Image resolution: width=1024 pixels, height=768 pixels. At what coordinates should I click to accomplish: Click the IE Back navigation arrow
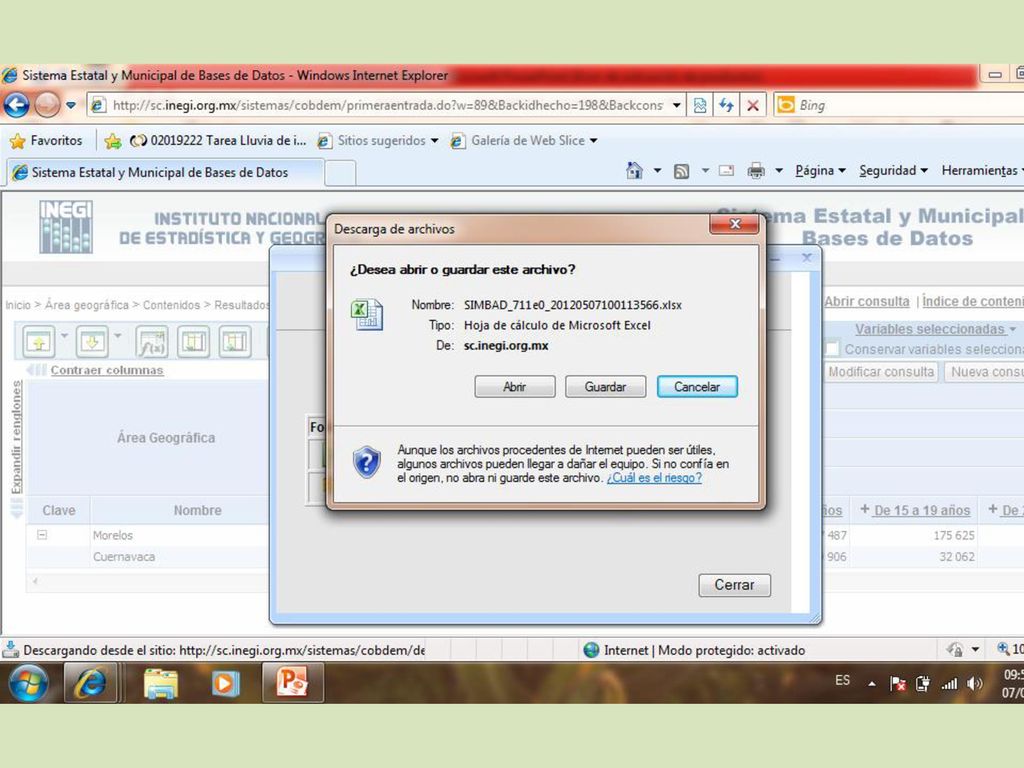(x=17, y=104)
